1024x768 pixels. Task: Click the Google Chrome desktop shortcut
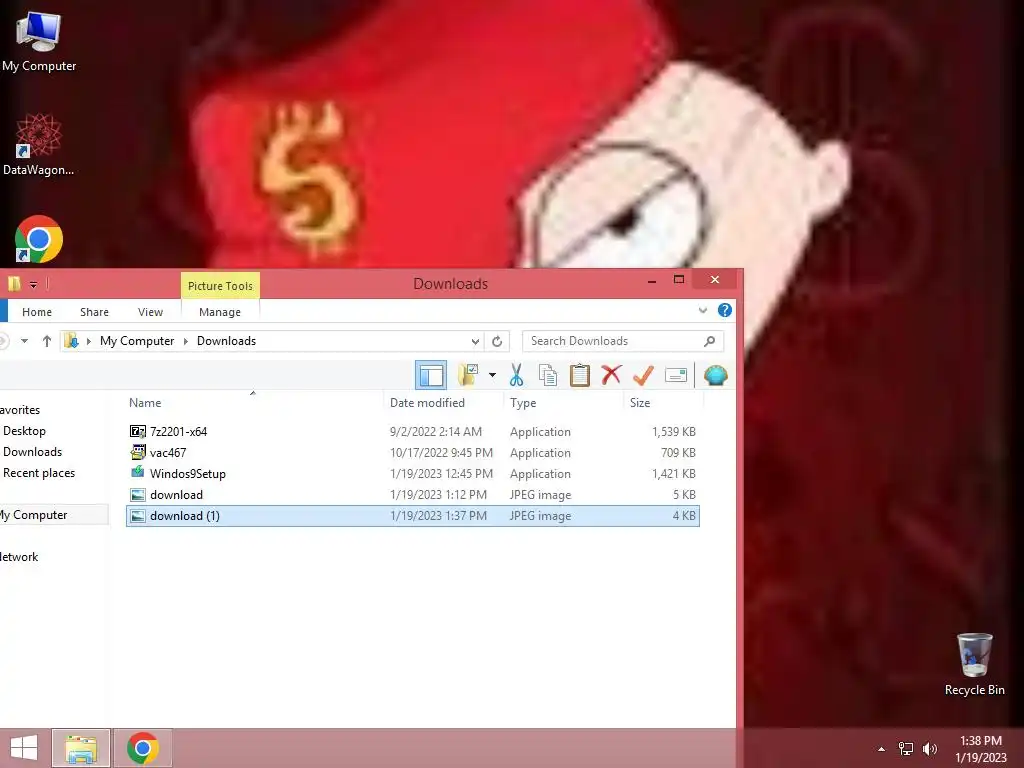(39, 239)
